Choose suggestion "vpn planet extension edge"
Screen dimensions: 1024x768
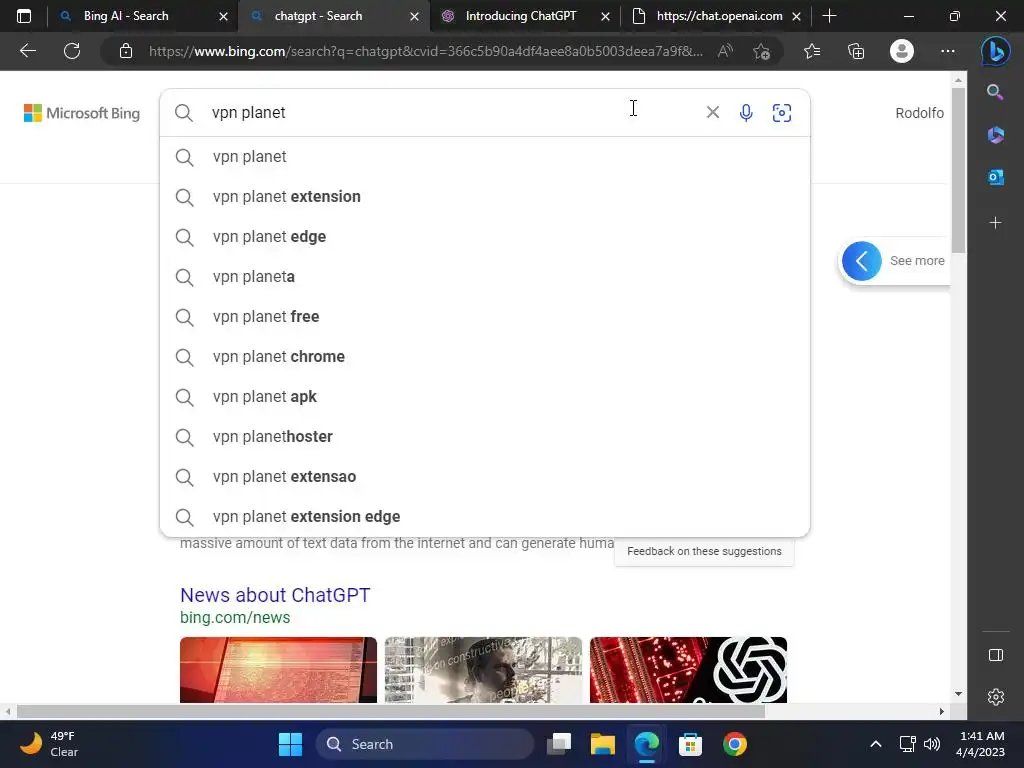click(485, 516)
